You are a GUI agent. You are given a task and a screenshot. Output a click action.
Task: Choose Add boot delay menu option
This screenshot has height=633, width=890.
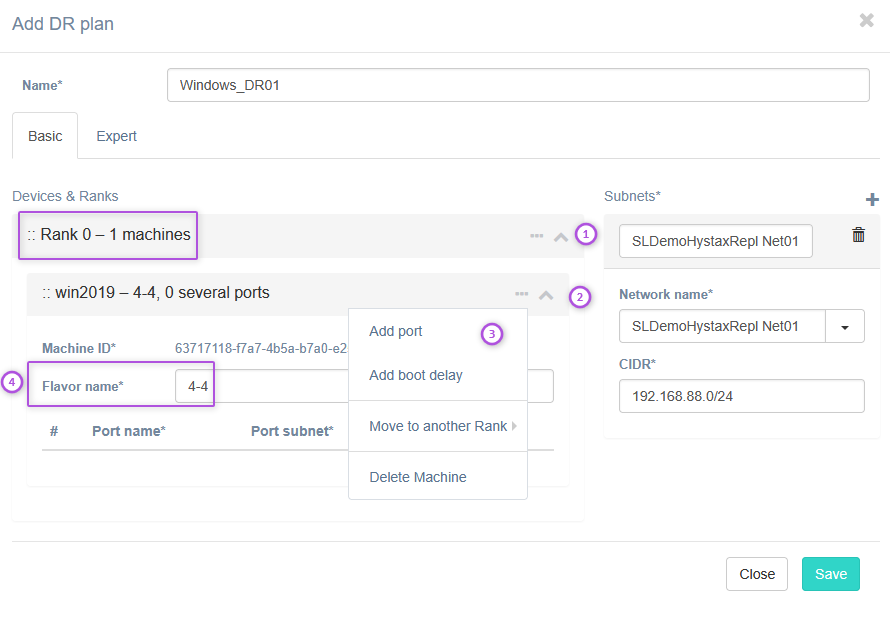416,375
